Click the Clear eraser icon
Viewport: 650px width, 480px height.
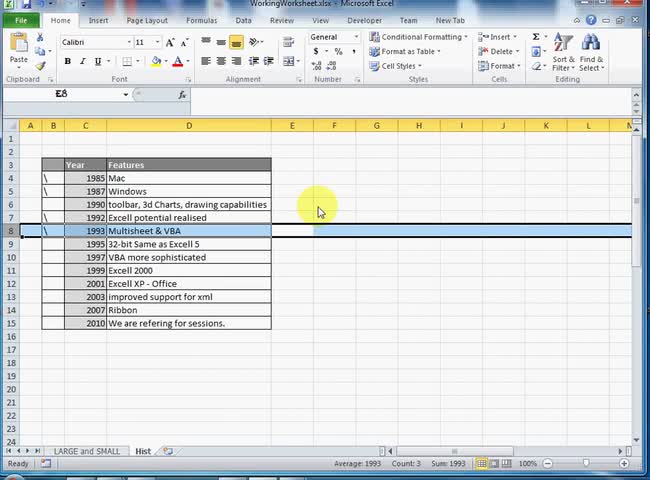pyautogui.click(x=536, y=66)
